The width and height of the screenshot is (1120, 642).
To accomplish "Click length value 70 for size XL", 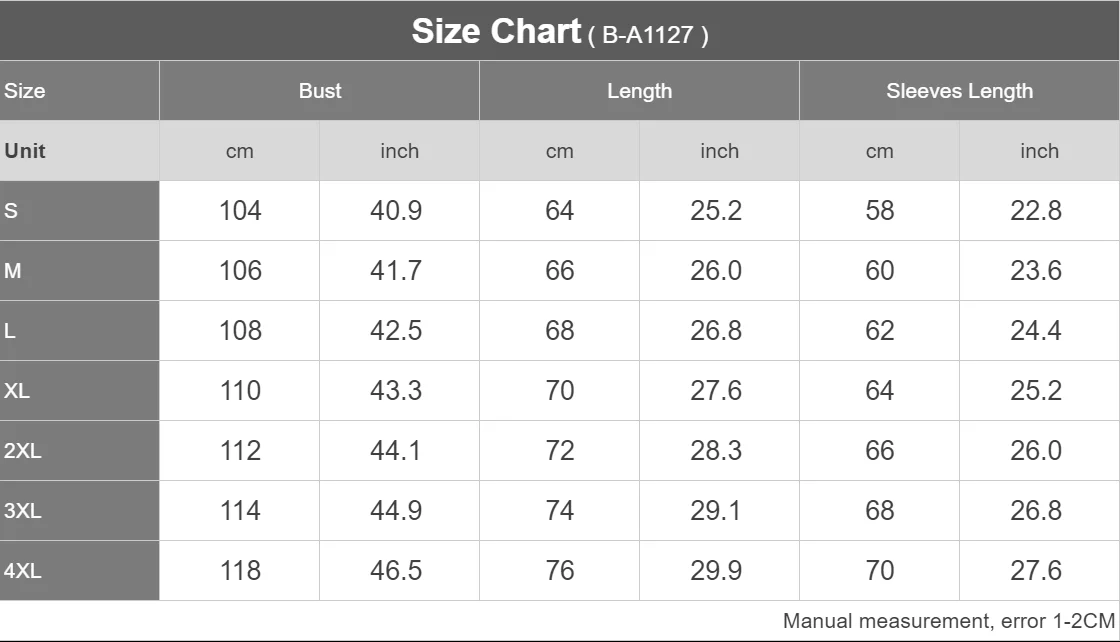I will [560, 391].
